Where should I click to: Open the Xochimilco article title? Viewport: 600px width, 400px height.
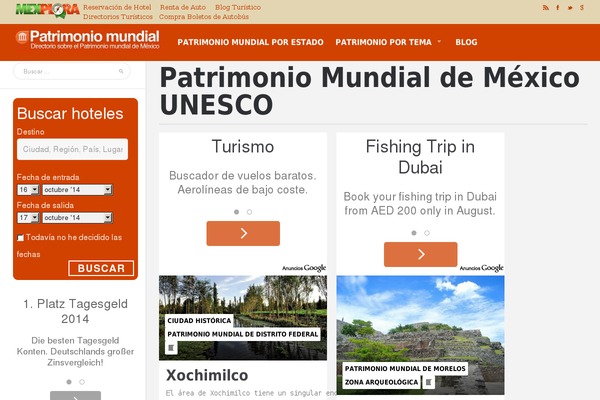(x=207, y=375)
